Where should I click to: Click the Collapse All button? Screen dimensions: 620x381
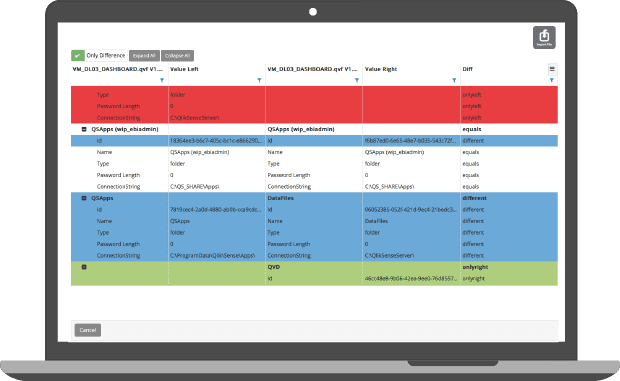coord(178,56)
